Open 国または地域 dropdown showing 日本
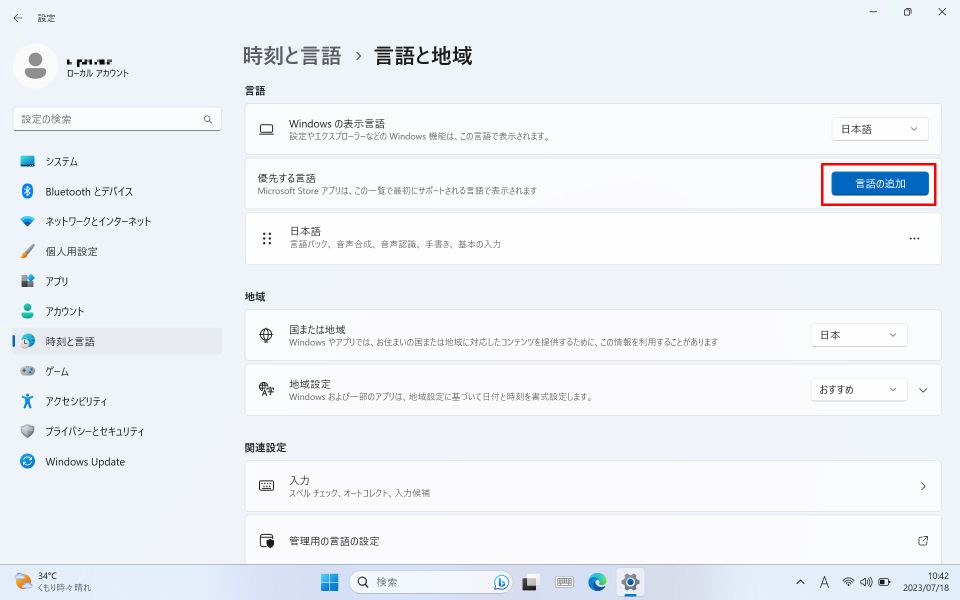 (858, 335)
